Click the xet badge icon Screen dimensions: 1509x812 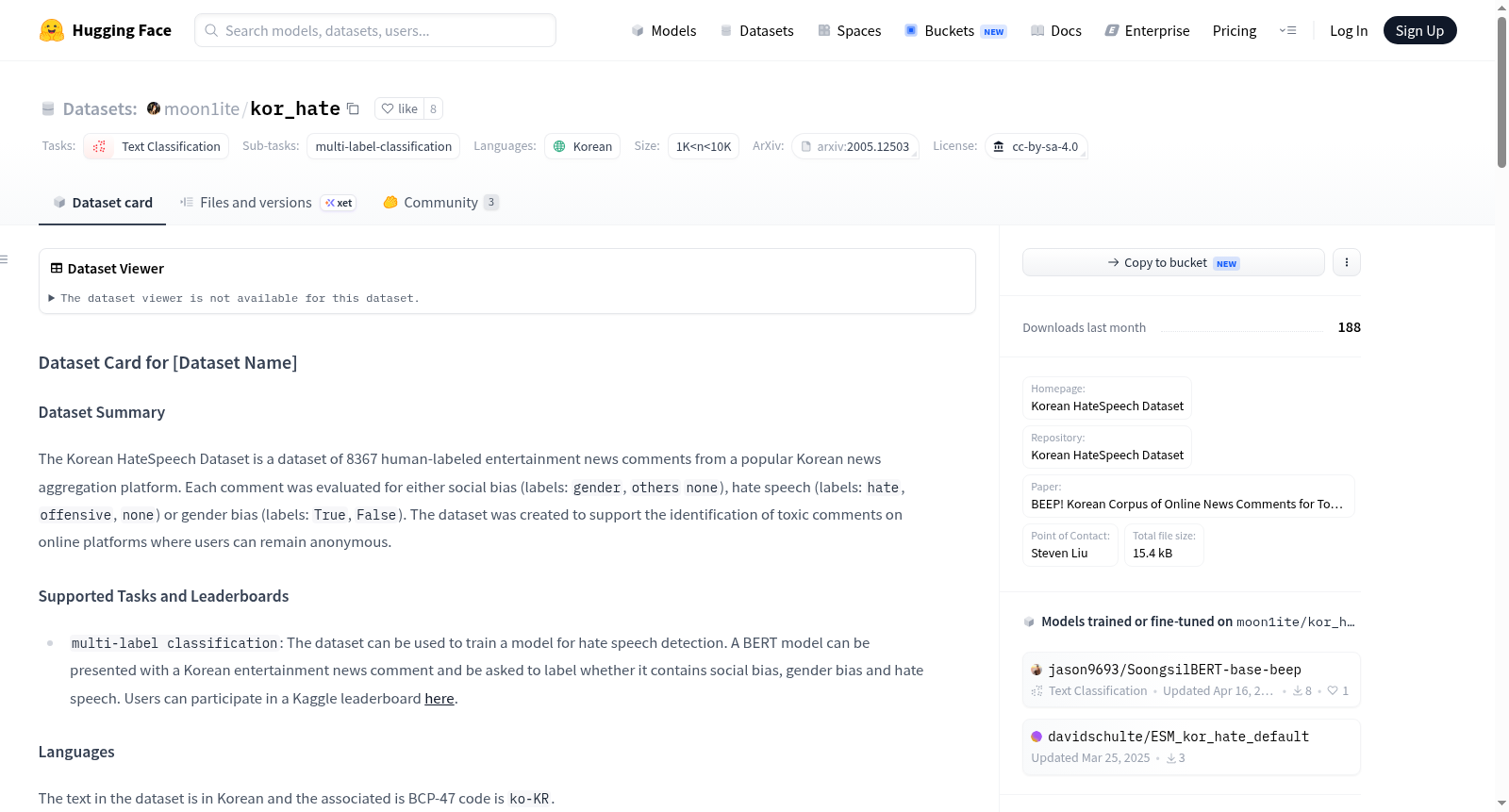click(339, 203)
